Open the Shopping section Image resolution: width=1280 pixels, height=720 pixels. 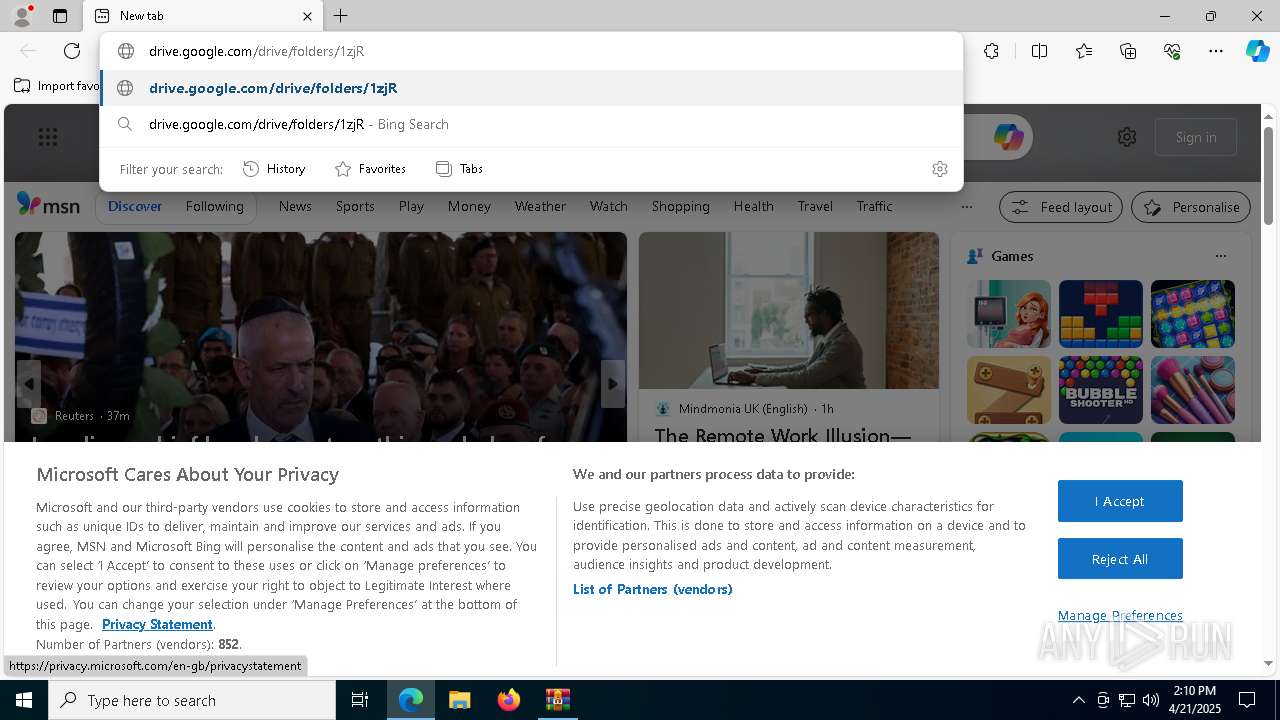tap(680, 206)
